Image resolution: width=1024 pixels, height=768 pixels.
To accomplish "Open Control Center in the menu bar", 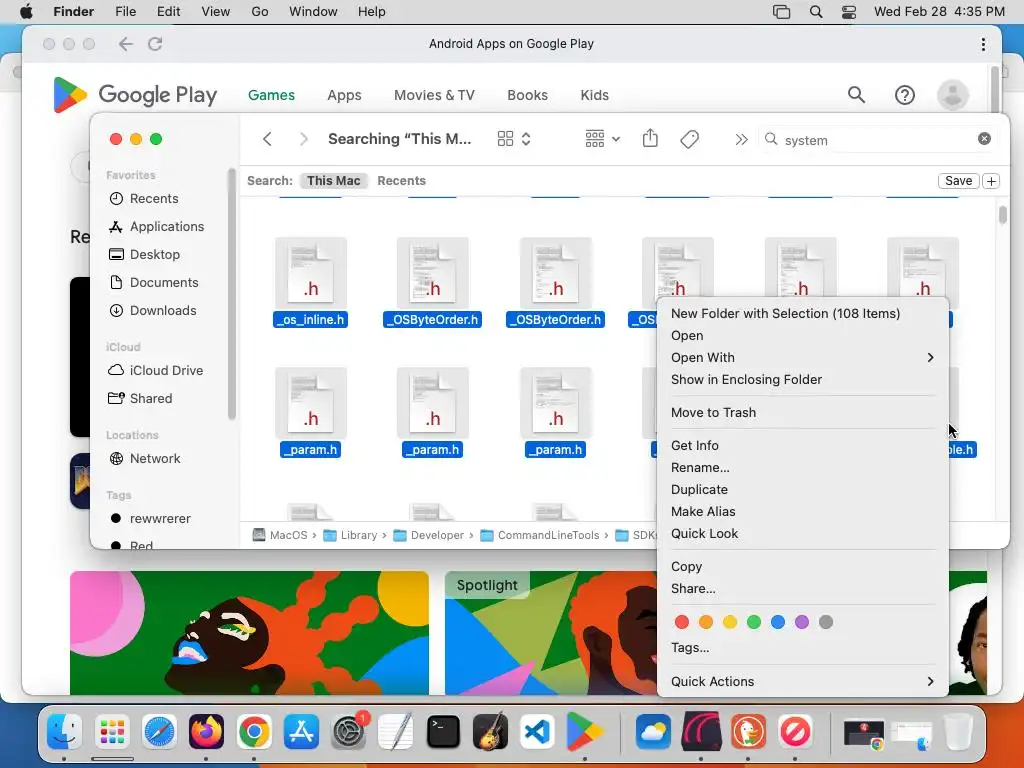I will pos(848,12).
